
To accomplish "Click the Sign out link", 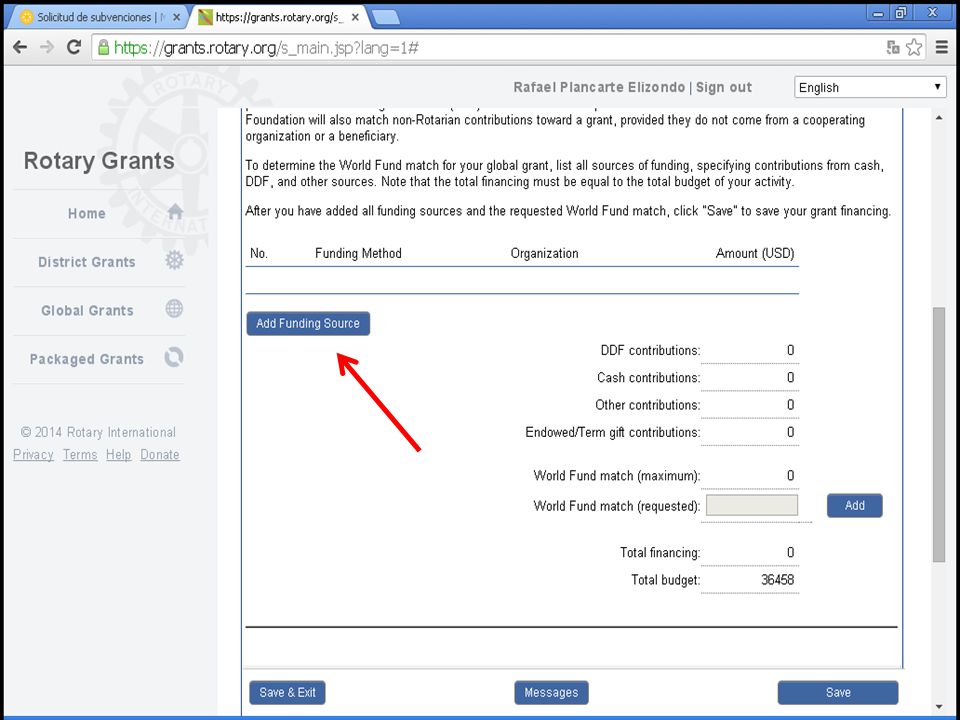I will [x=724, y=88].
